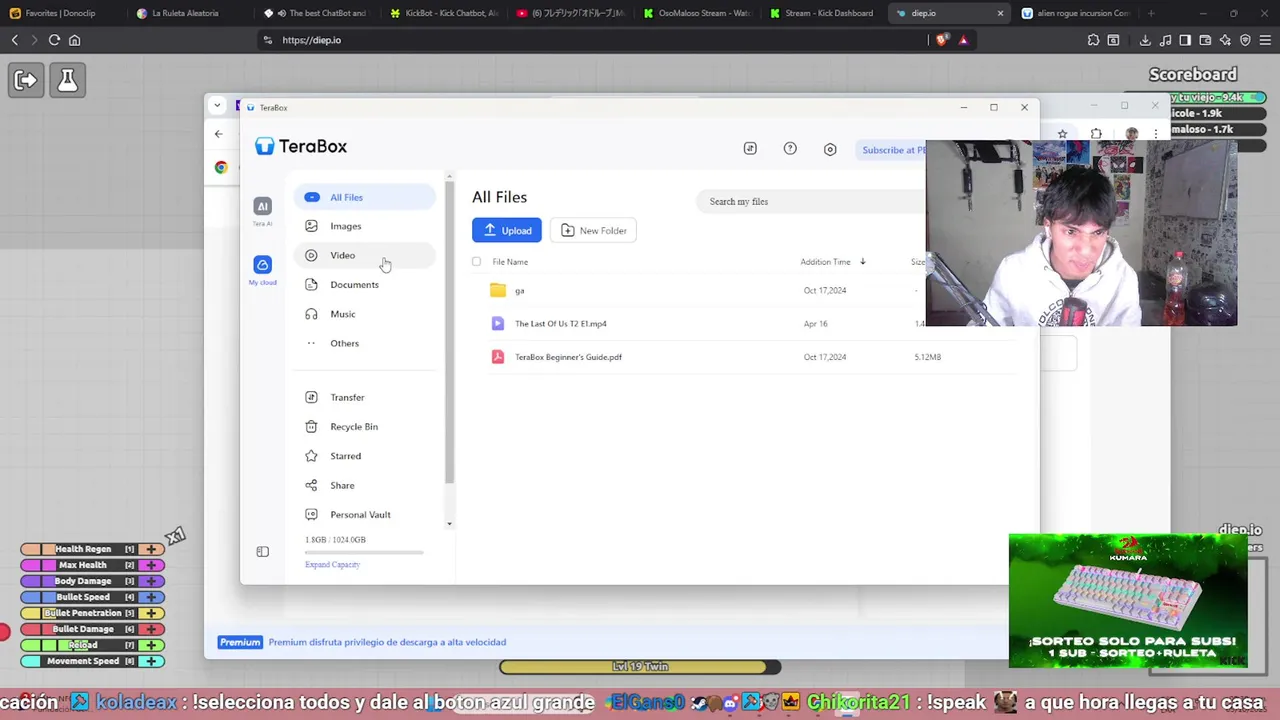Select All Files in sidebar
Screen dimensions: 1280x720
(x=365, y=197)
